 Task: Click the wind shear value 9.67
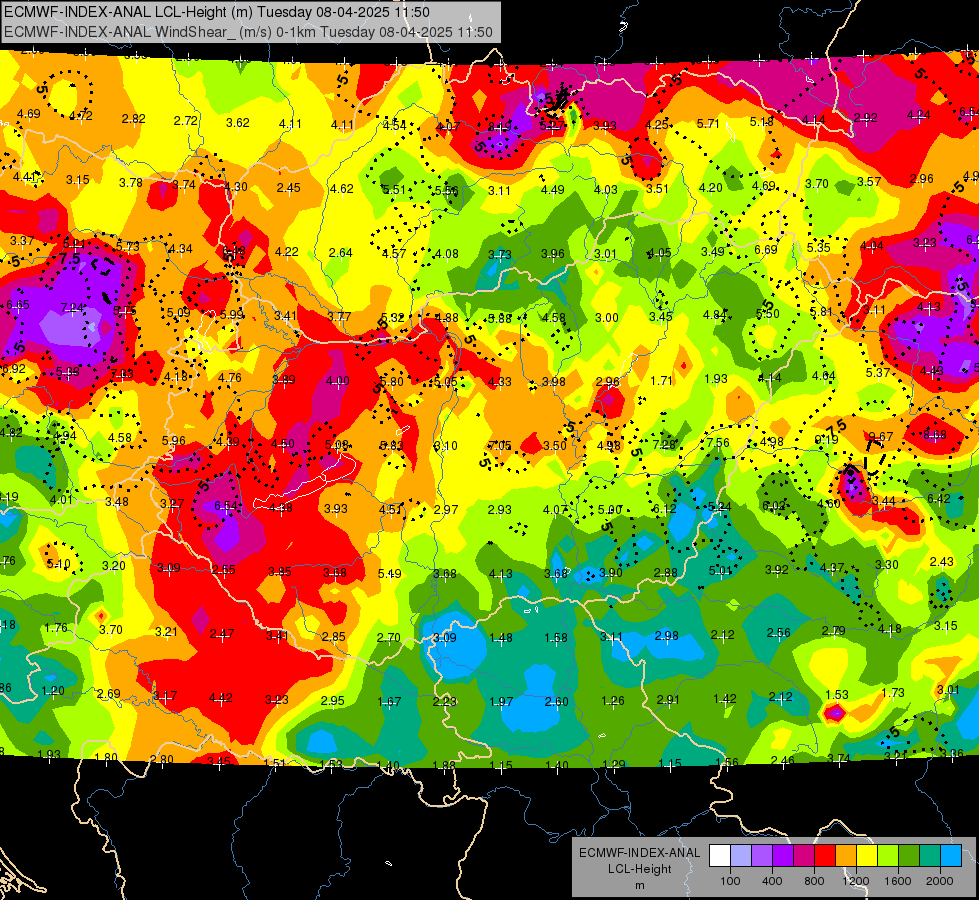click(881, 436)
